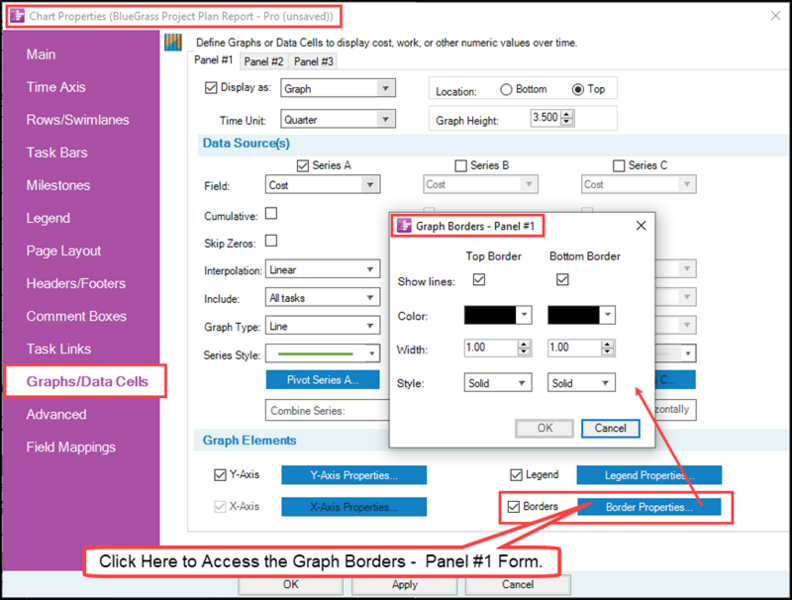
Task: Click the bottom Cancel button of Chart Properties
Action: pos(518,585)
